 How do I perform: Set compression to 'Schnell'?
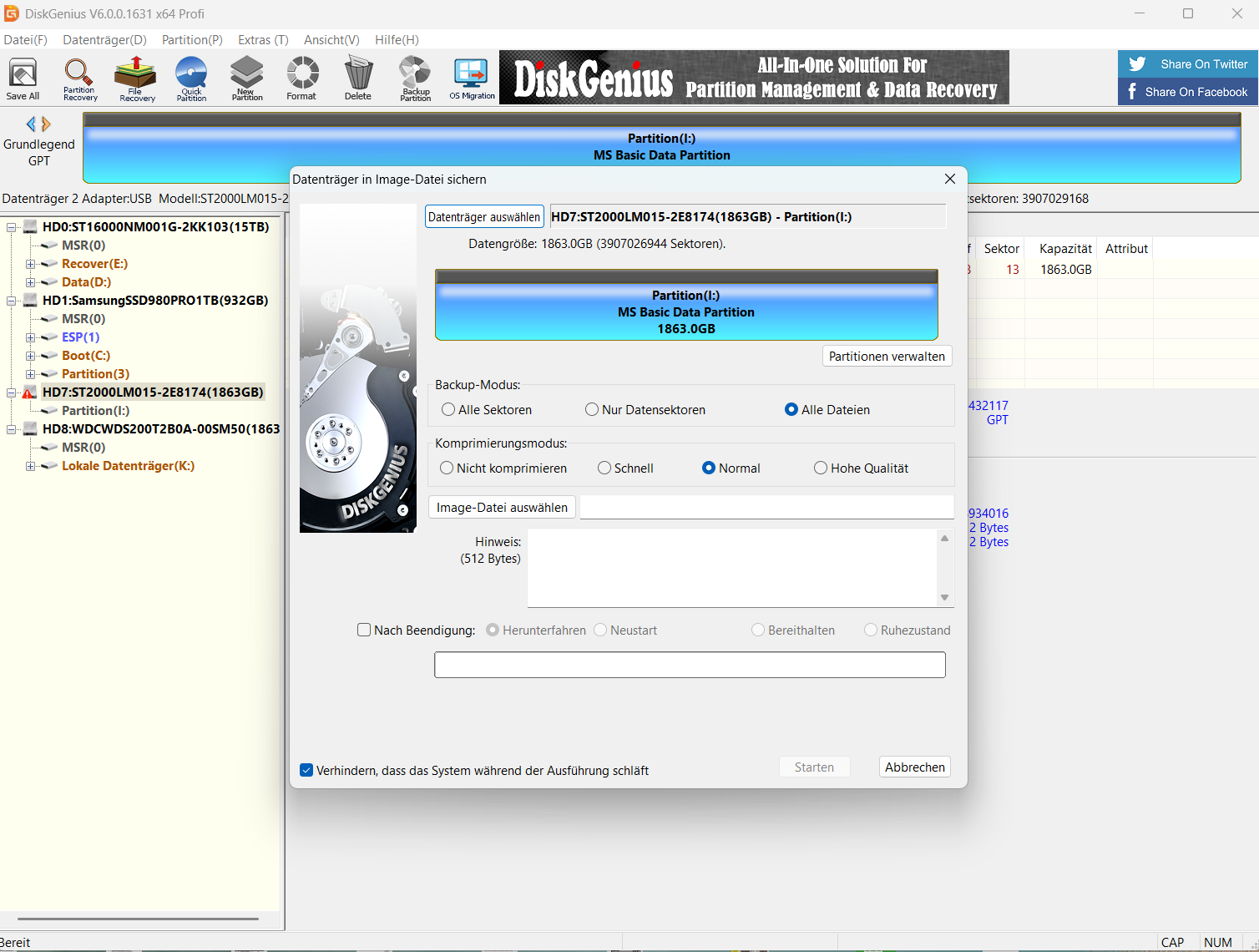coord(604,468)
